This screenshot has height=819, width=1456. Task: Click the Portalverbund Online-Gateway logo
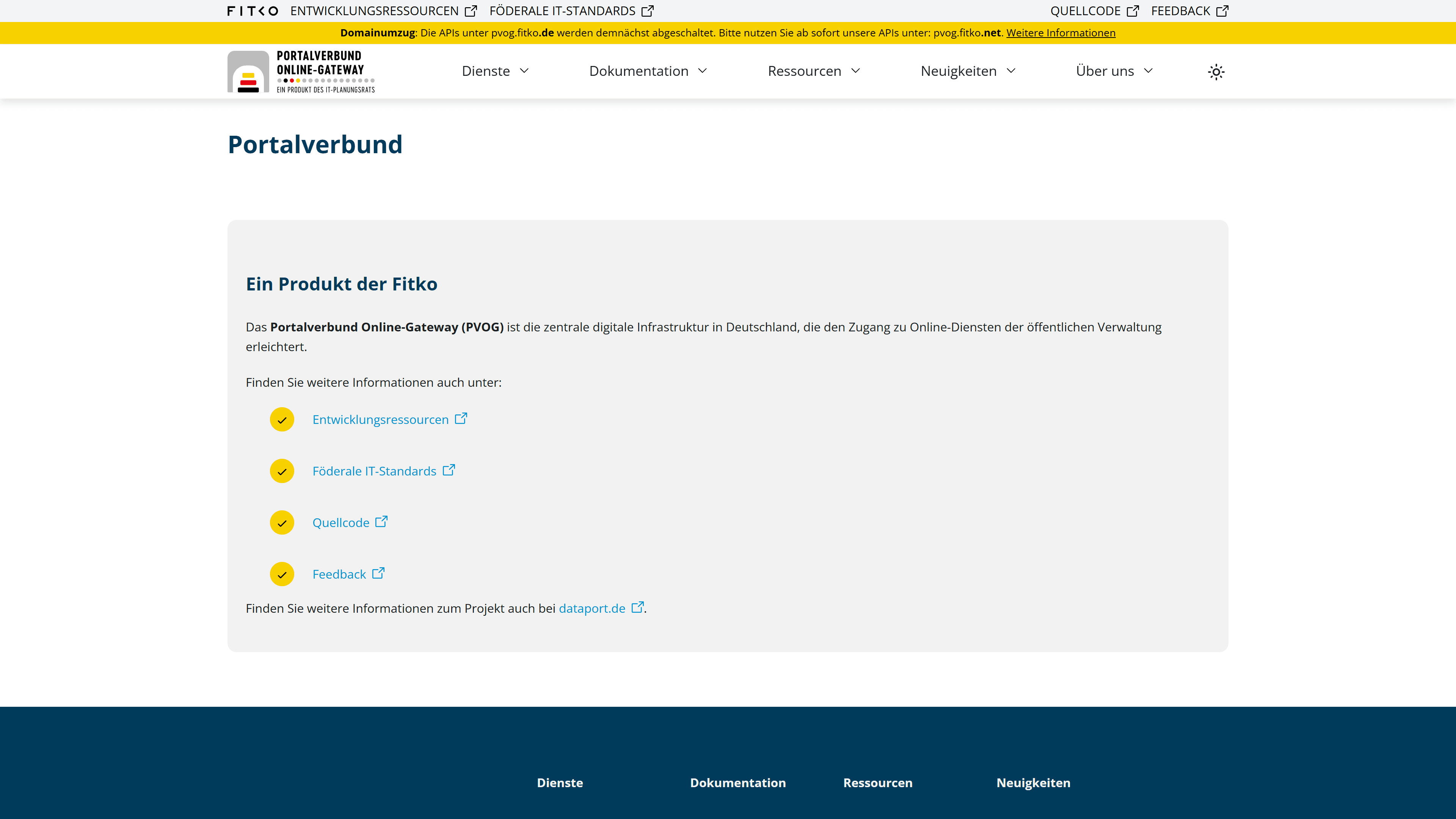[x=301, y=72]
